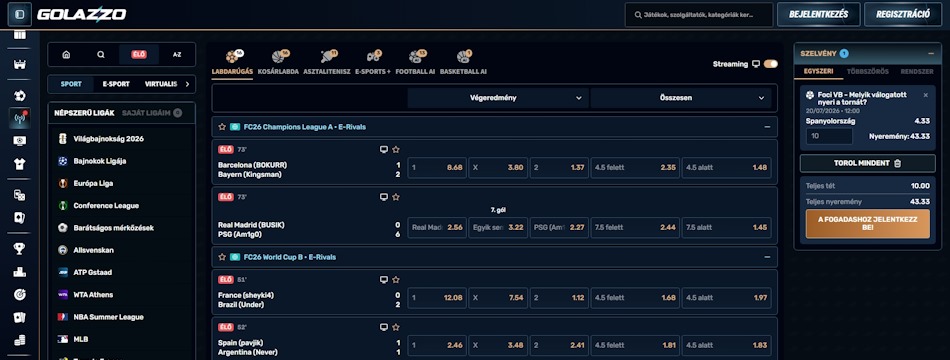
Task: Select the Football AI tab
Action: [x=415, y=63]
